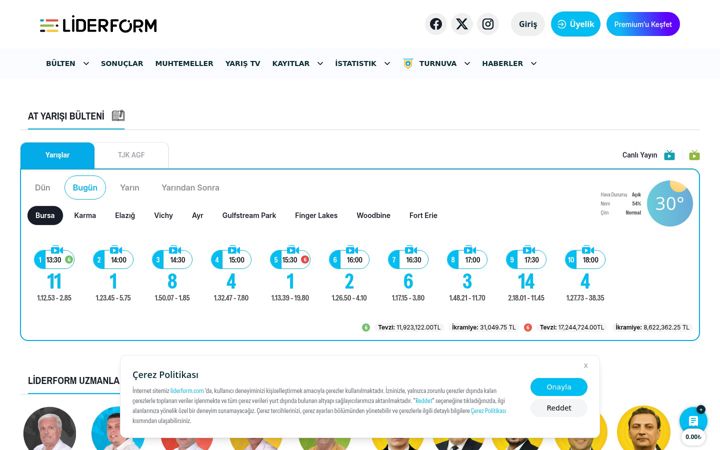Play video for race 9 at 17:30

click(529, 250)
